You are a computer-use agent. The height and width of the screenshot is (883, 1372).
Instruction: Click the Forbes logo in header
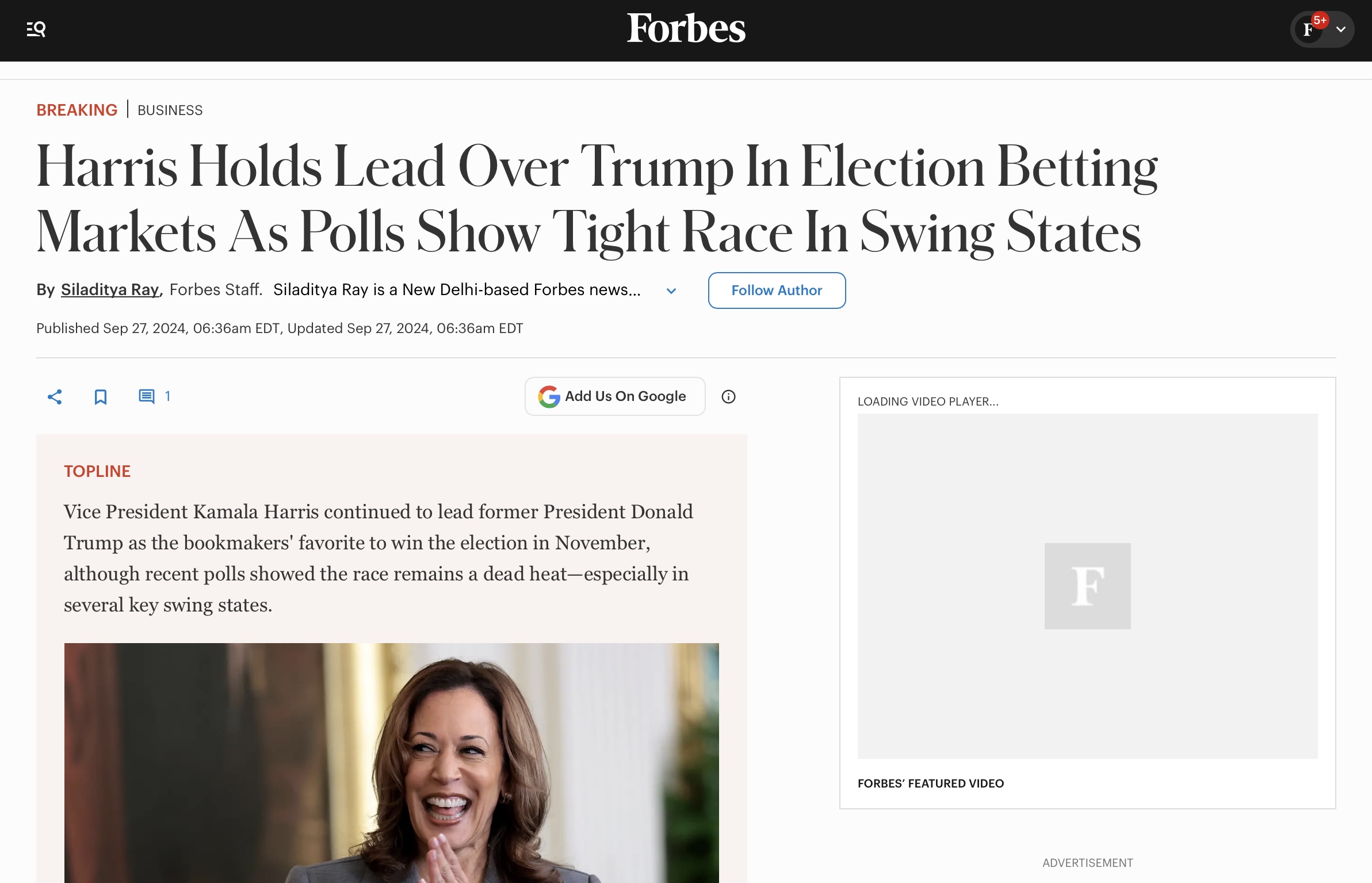point(686,28)
